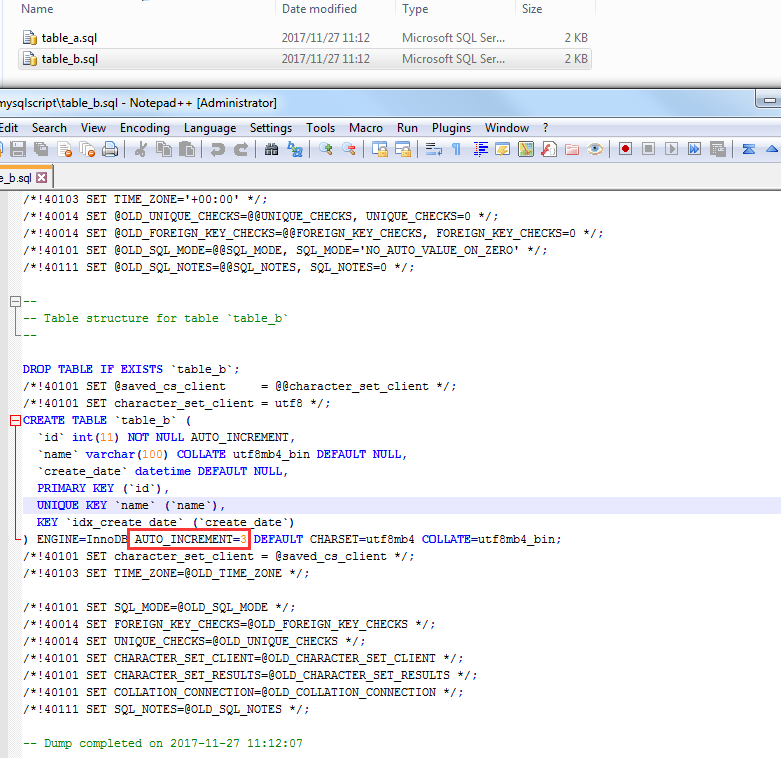Start macro recording with red dot icon
Image resolution: width=781 pixels, height=758 pixels.
[x=625, y=149]
